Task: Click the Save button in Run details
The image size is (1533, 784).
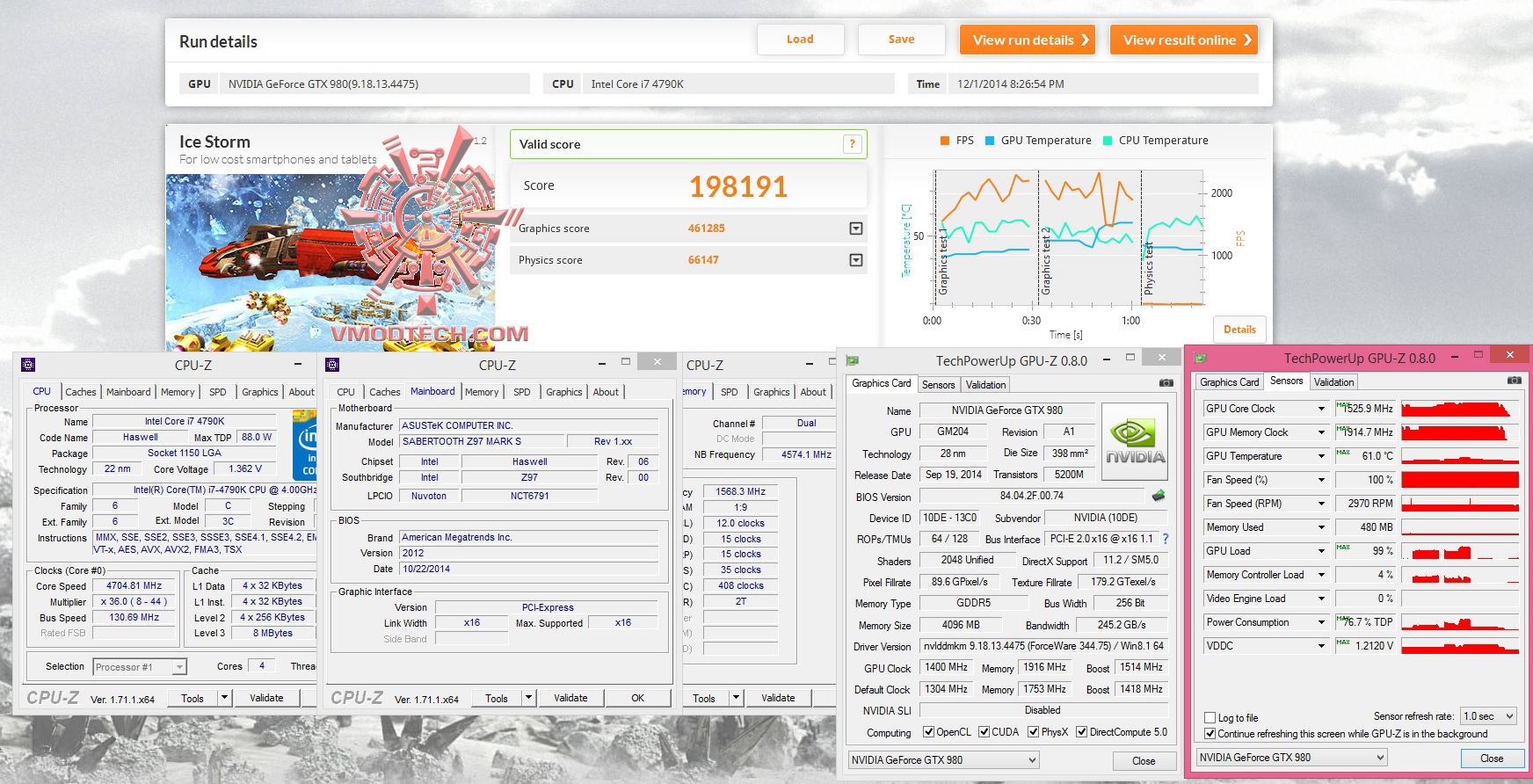Action: point(901,40)
